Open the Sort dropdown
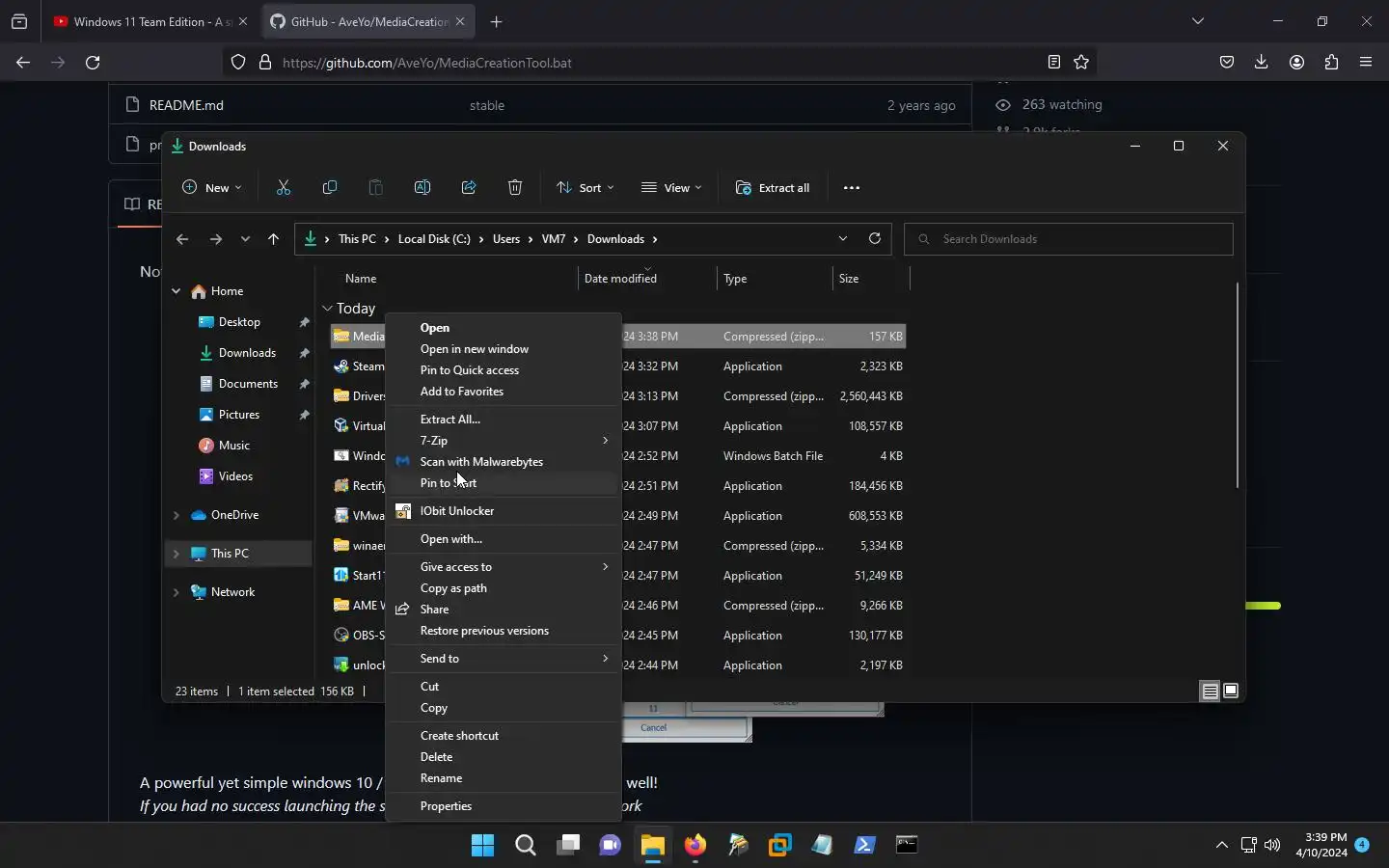The height and width of the screenshot is (868, 1389). pos(586,188)
